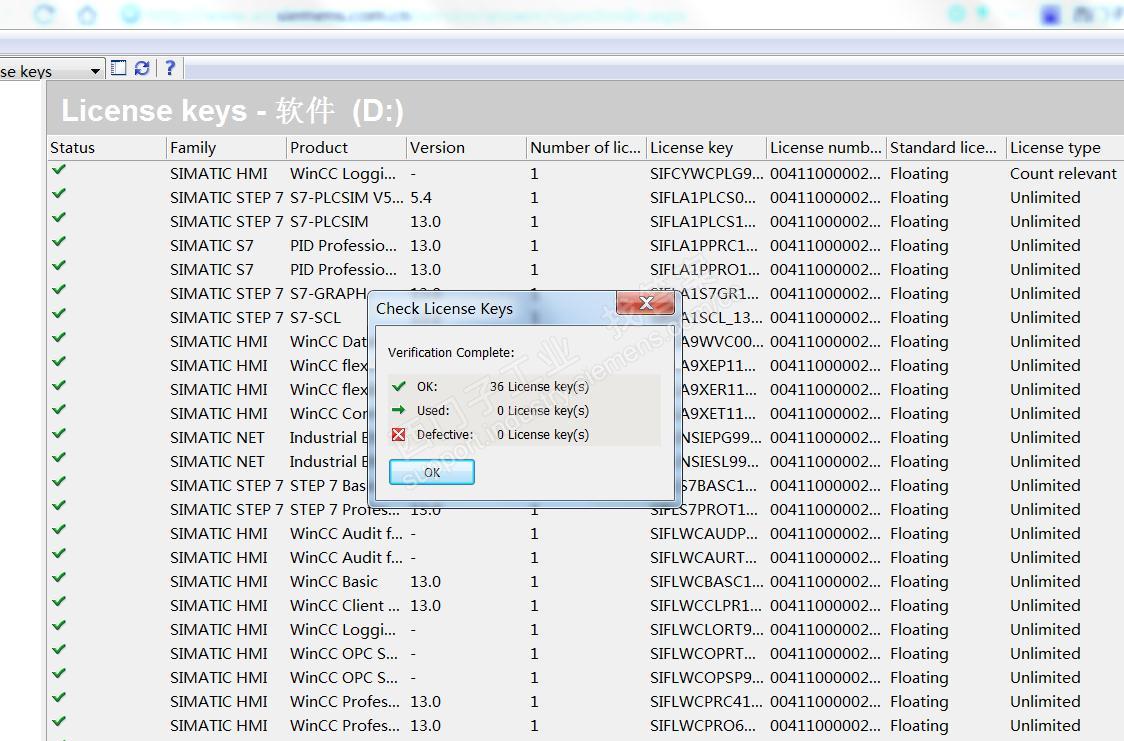This screenshot has width=1124, height=741.
Task: Select license key NSIESL99...
Action: pyautogui.click(x=720, y=462)
